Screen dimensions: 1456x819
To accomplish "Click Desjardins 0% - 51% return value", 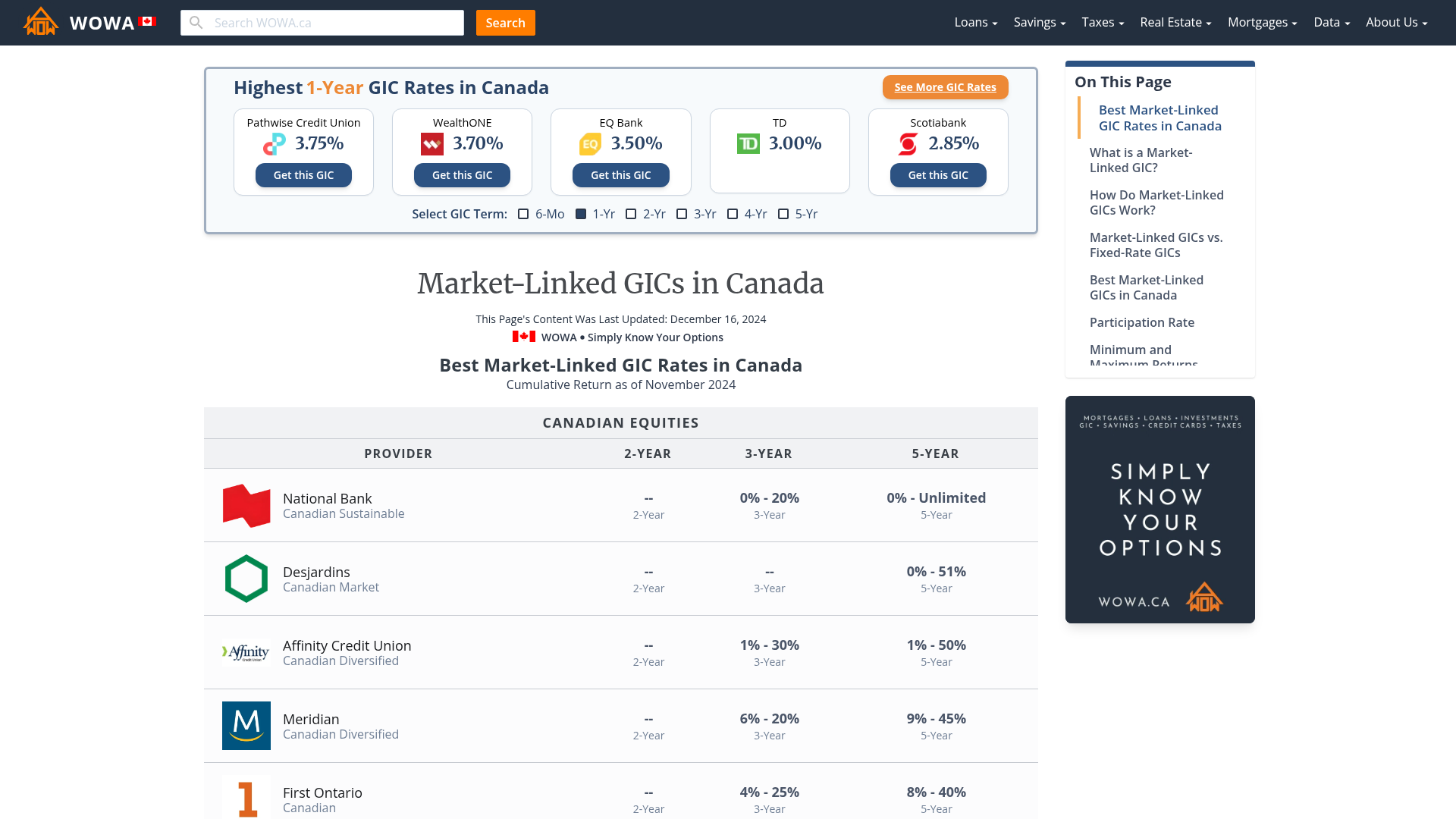I will (936, 571).
